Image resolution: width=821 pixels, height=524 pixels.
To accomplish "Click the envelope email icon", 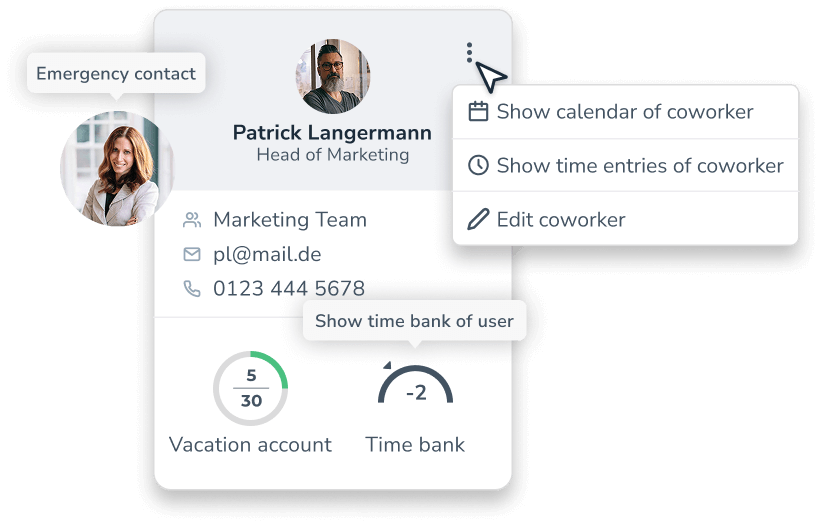I will pos(192,255).
